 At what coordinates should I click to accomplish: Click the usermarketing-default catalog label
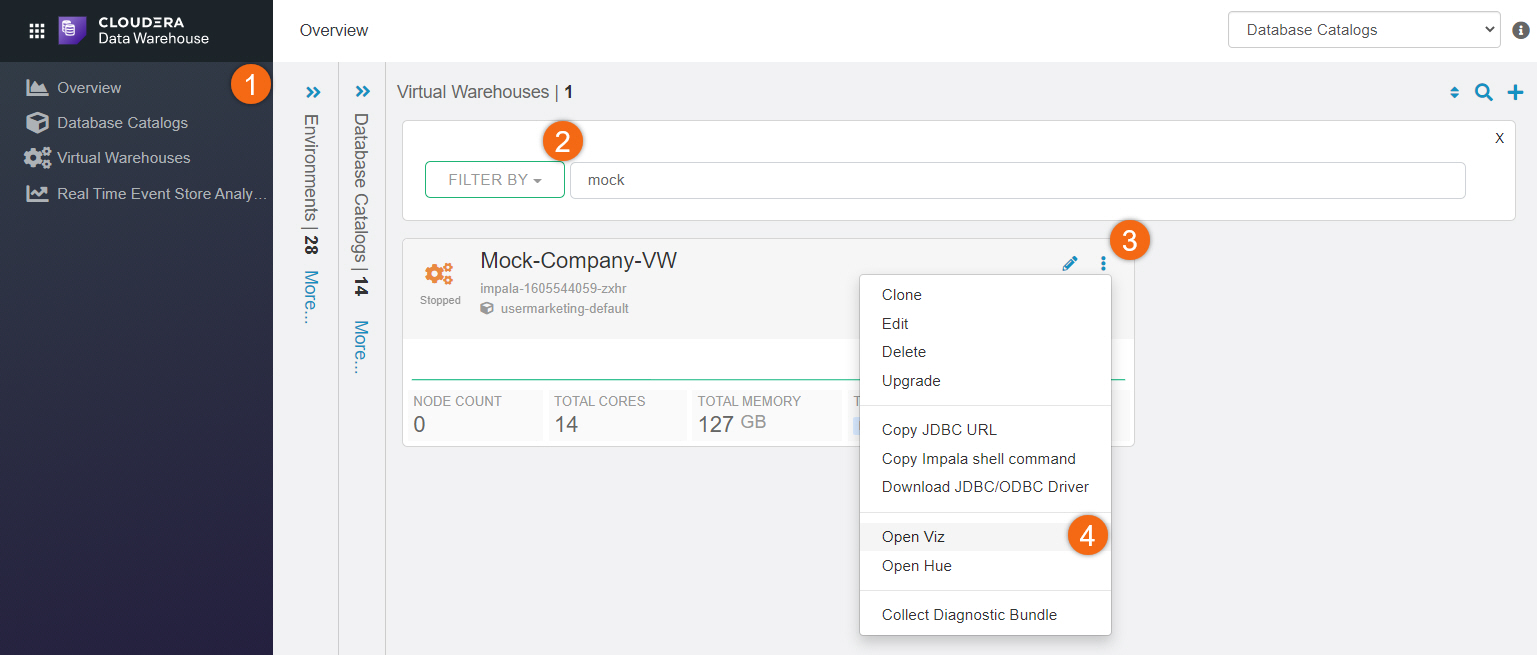coord(564,309)
